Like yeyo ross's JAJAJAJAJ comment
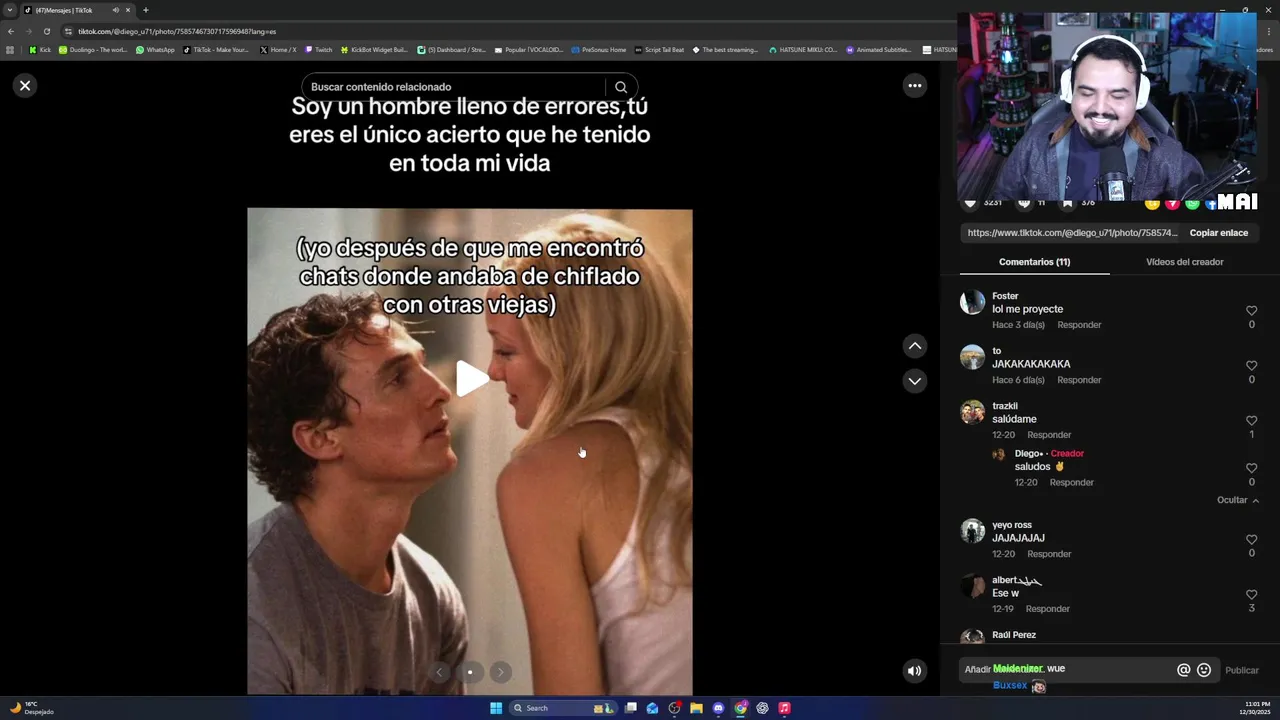Viewport: 1280px width, 720px height. click(1251, 540)
